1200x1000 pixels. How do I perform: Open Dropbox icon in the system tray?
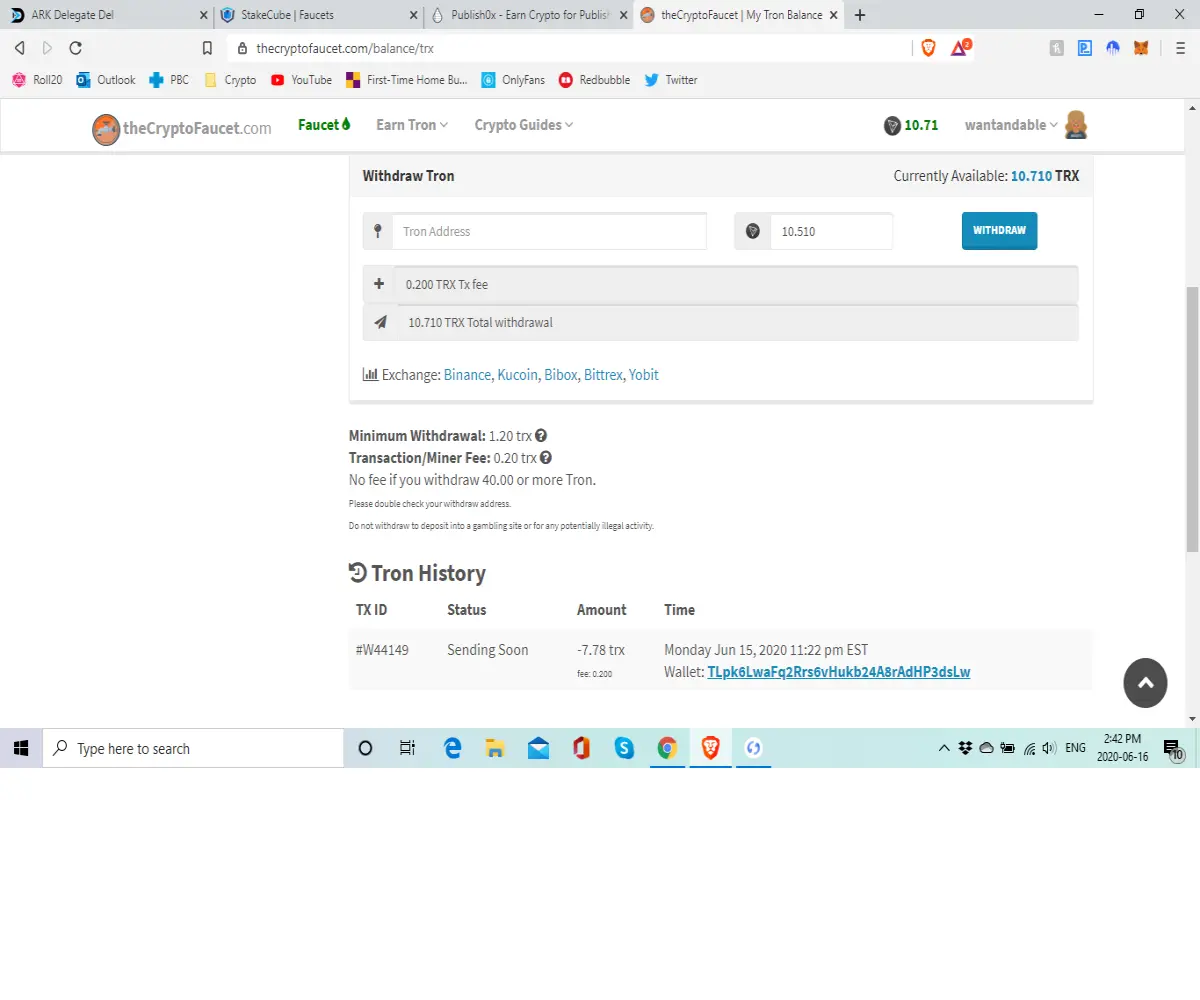coord(965,748)
